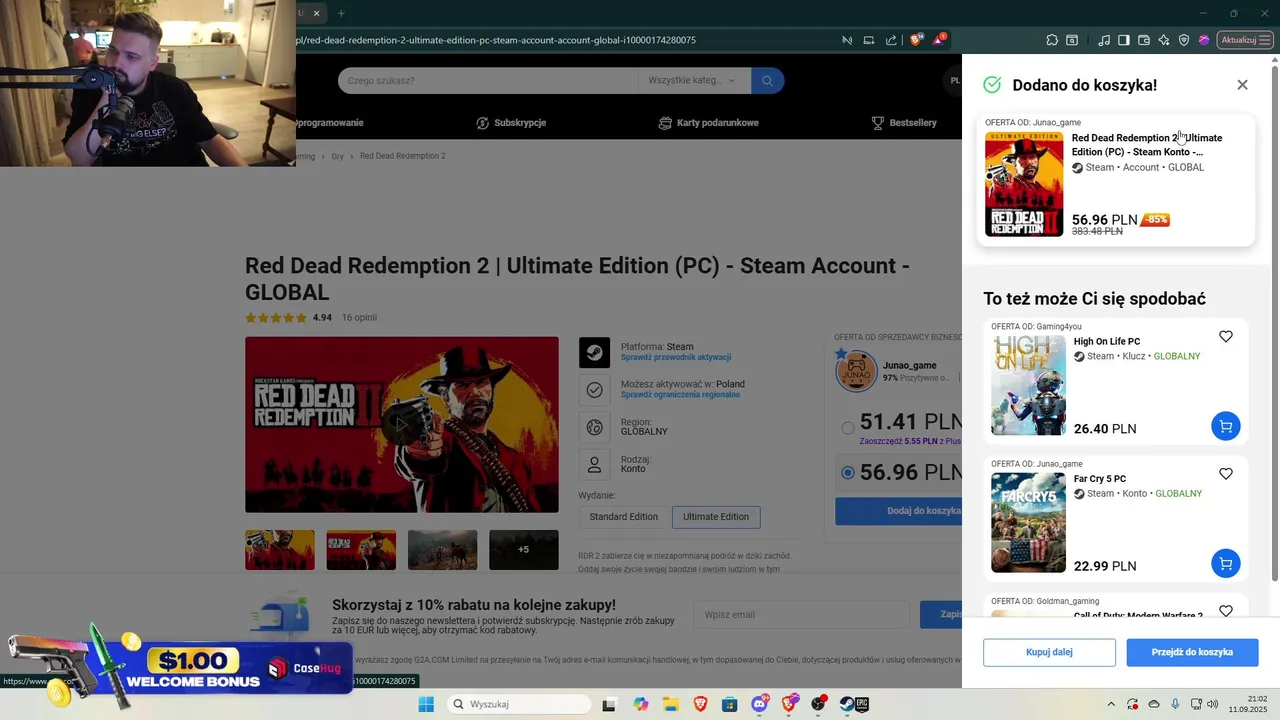Screen dimensions: 1280x720
Task: Add Far Cry 5 PC to cart
Action: [1226, 563]
